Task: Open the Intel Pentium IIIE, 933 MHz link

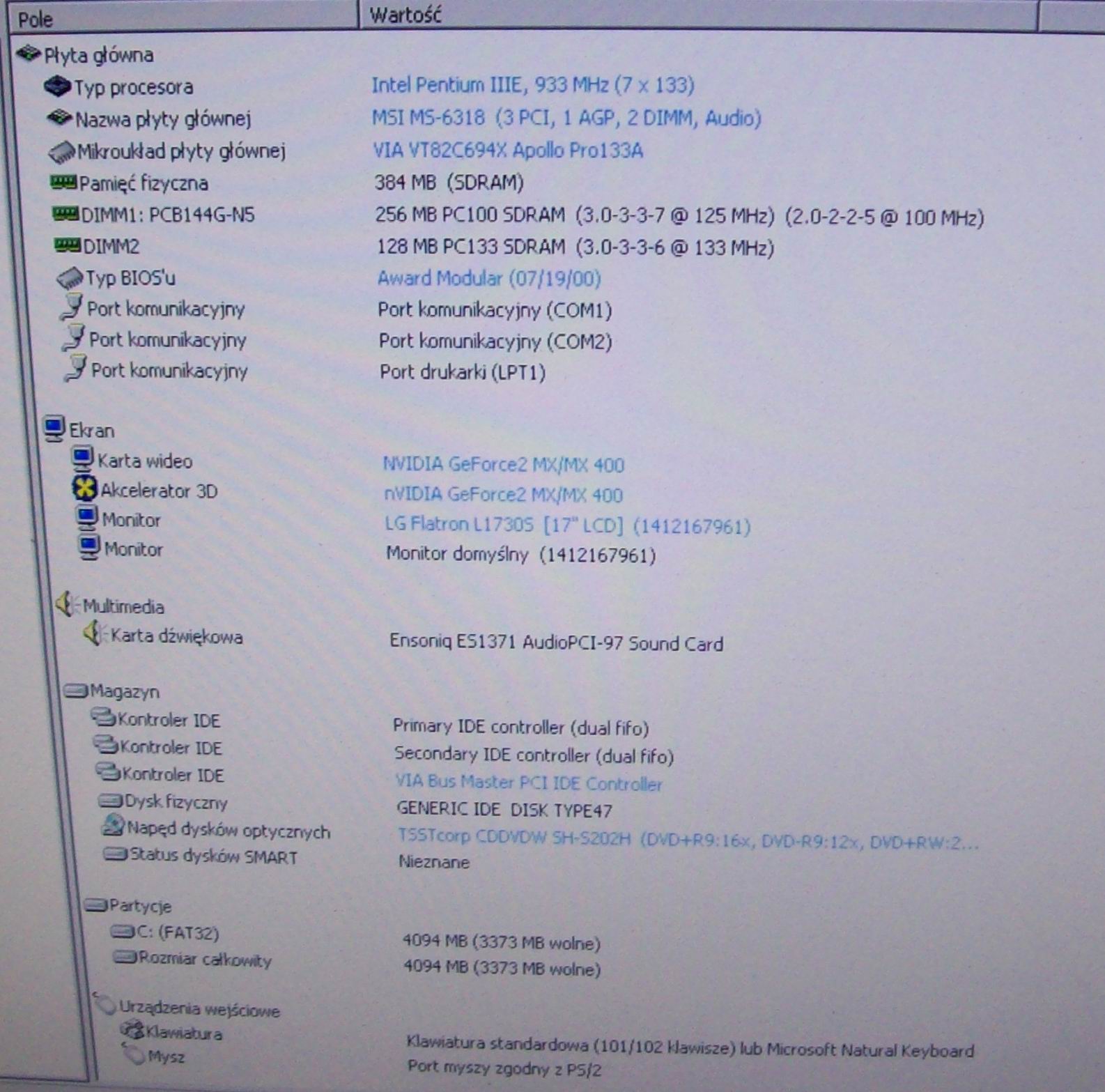Action: (x=533, y=85)
